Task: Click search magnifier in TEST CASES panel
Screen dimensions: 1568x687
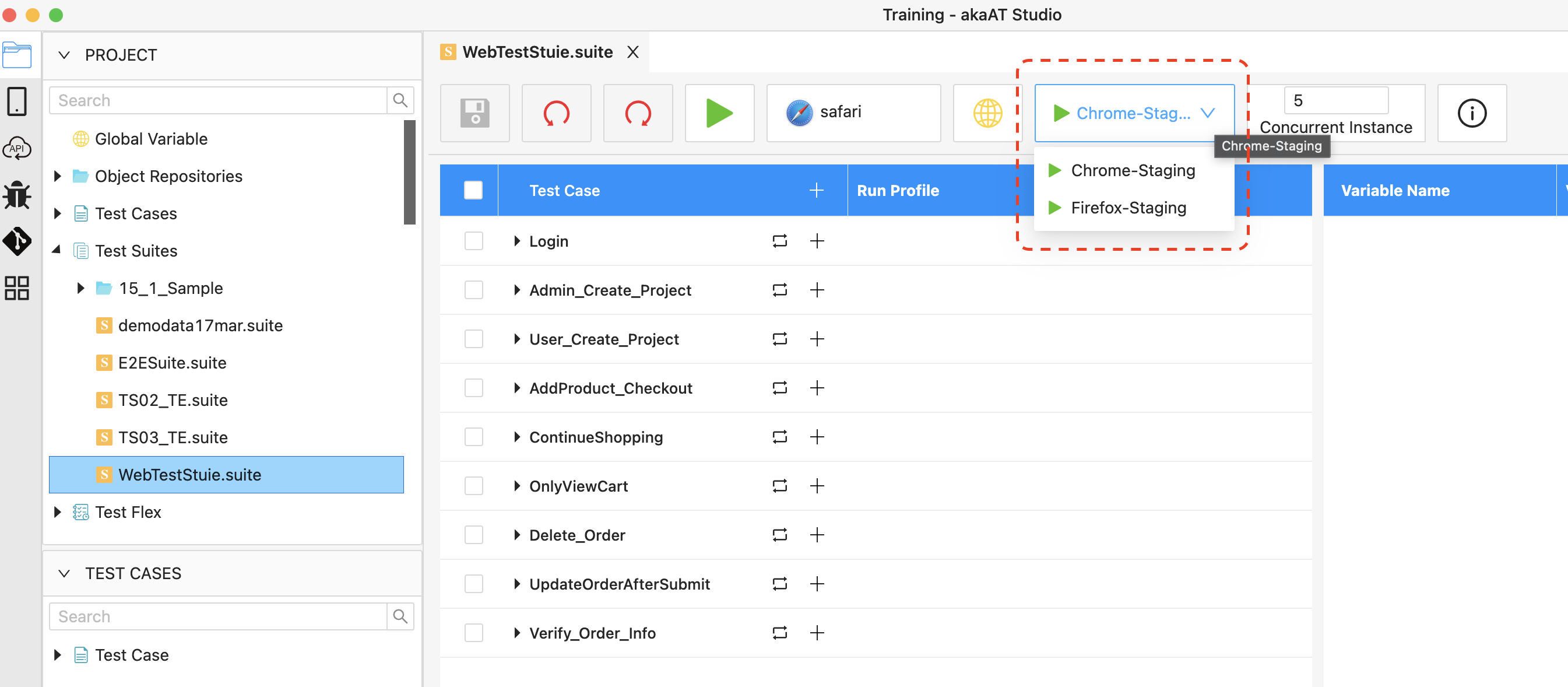Action: pos(400,616)
